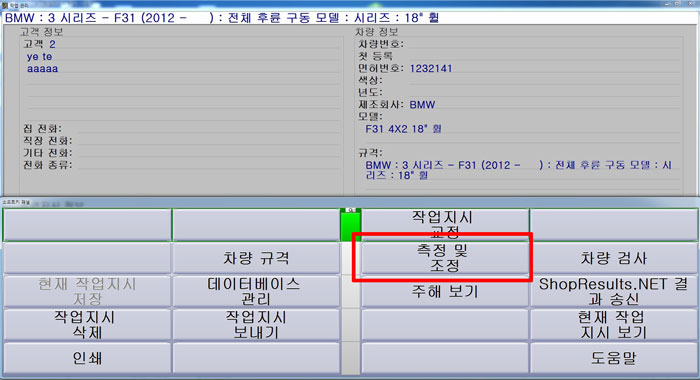
Task: Click the application icon in the title bar
Action: (x=5, y=5)
